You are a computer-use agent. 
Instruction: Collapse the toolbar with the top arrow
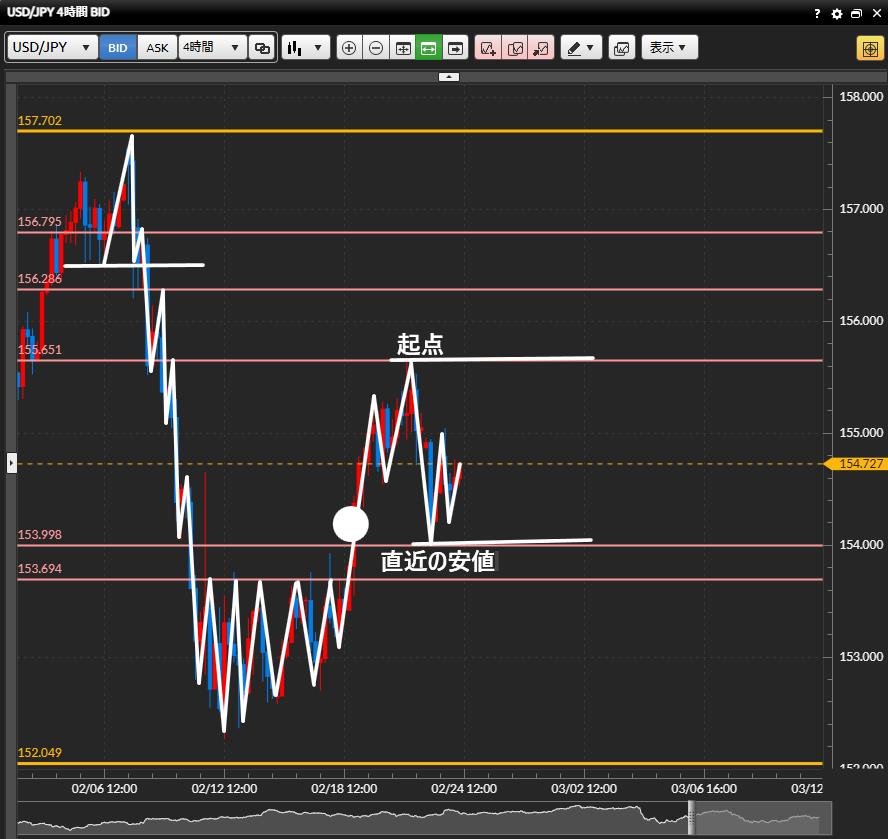point(449,76)
